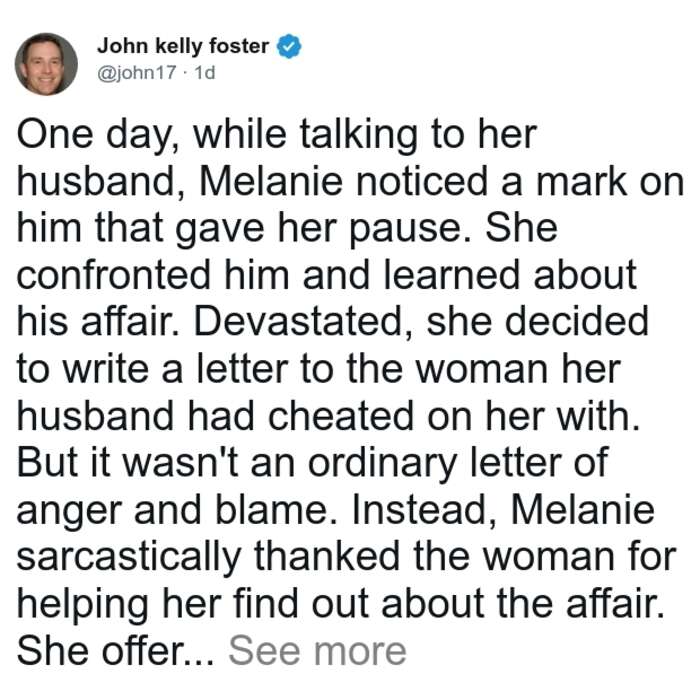Viewport: 700px width, 700px height.
Task: Visit the @john17 handle
Action: (x=137, y=72)
